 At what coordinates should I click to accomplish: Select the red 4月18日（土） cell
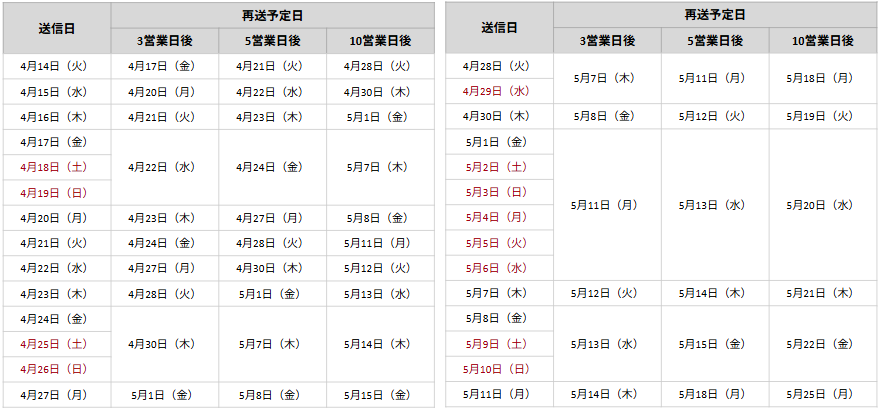point(56,167)
